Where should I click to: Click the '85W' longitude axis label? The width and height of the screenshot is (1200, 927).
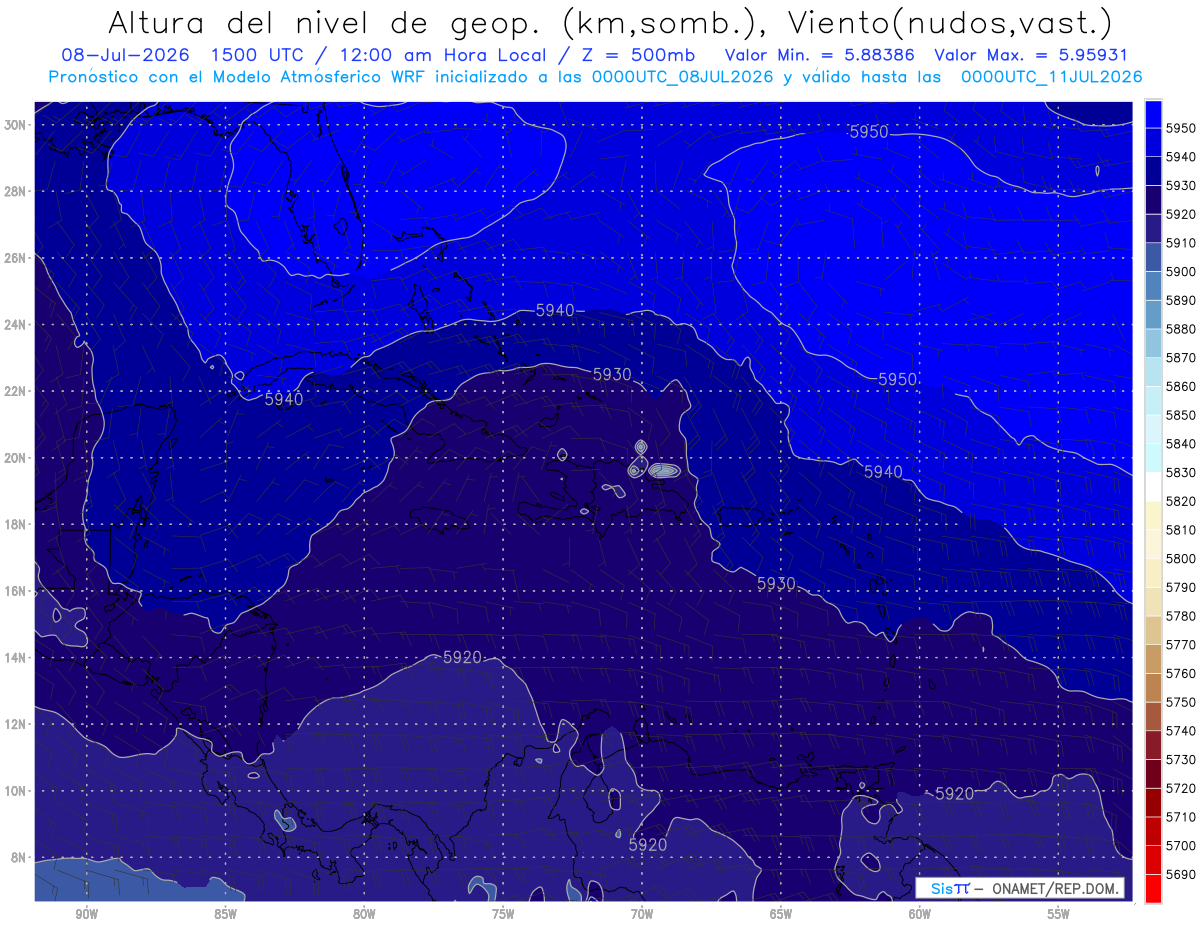[x=225, y=915]
